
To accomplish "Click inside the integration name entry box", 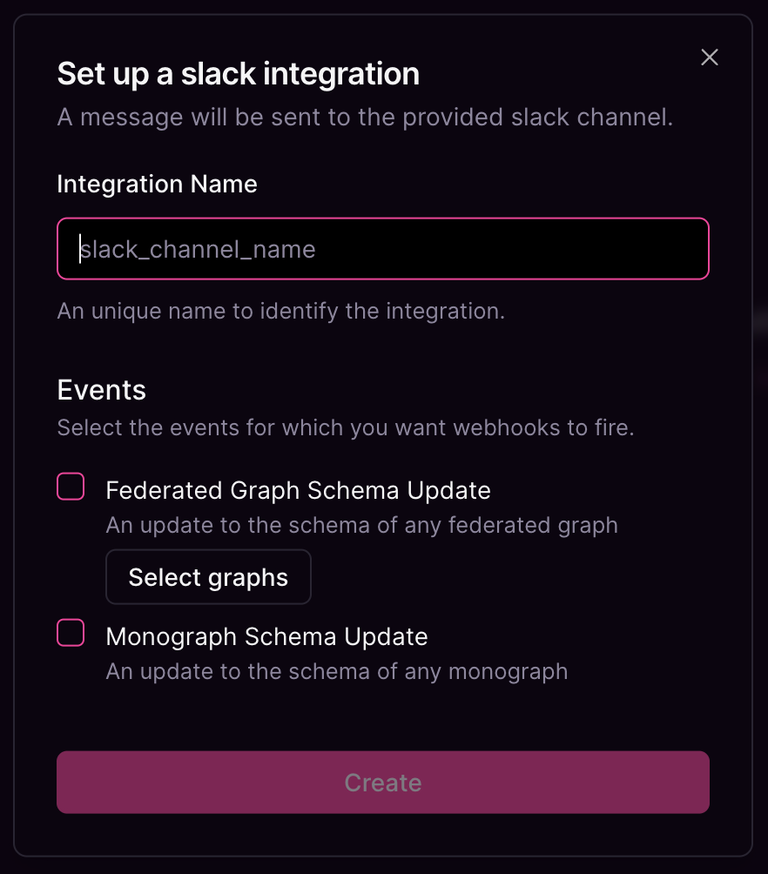I will 383,248.
